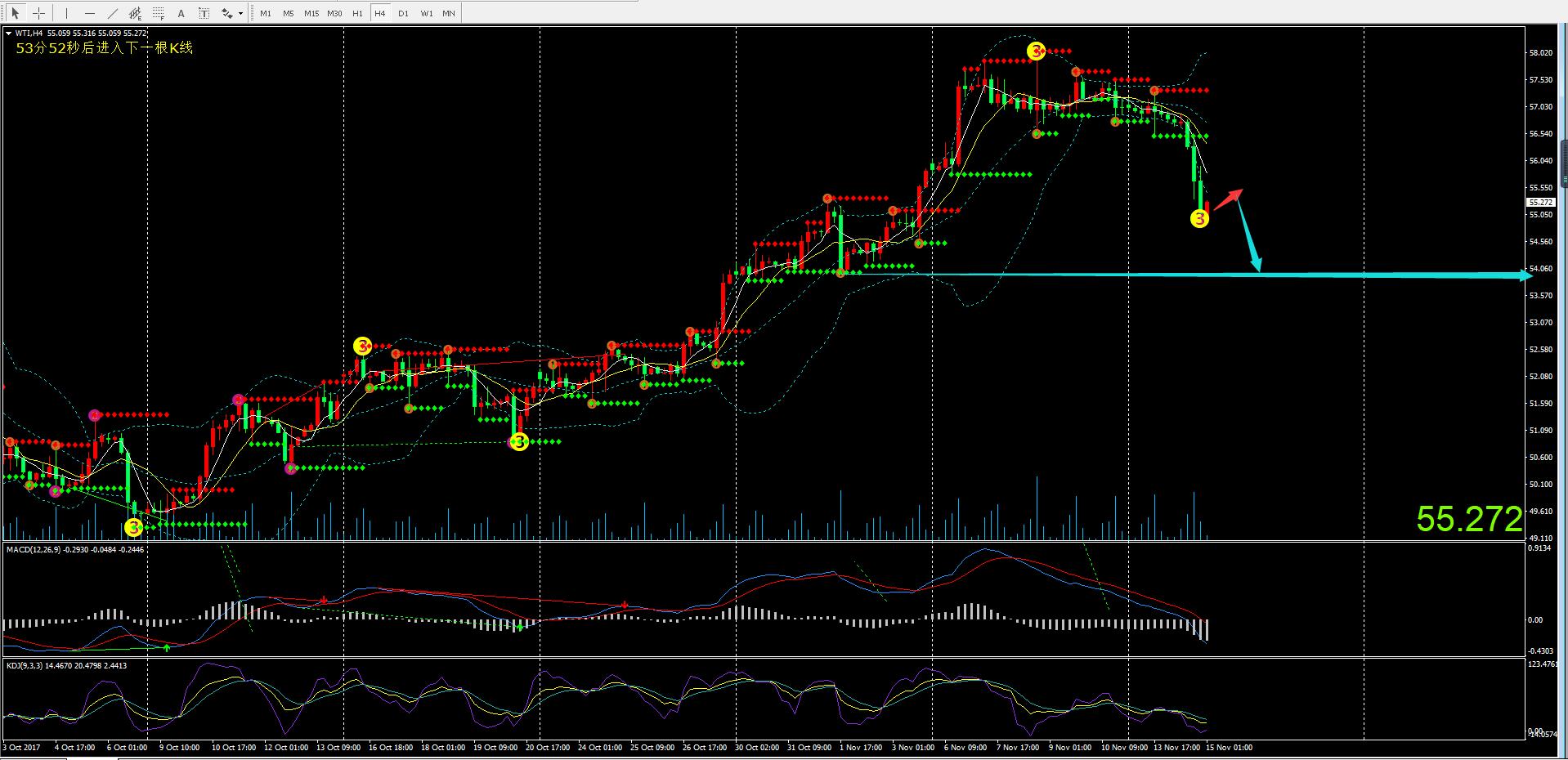This screenshot has height=760, width=1568.
Task: Click the 10 Oct 17:00 time label
Action: pos(234,747)
